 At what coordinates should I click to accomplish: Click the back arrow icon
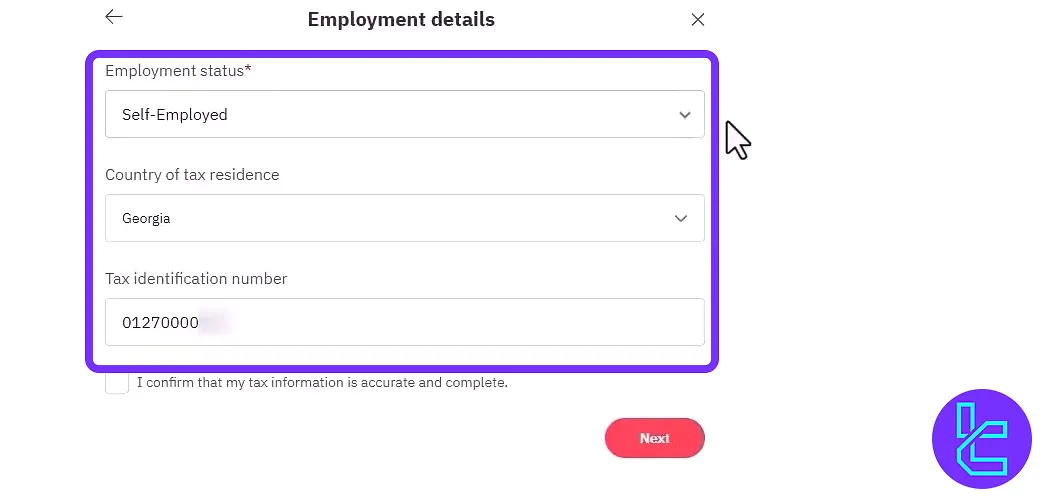click(114, 17)
